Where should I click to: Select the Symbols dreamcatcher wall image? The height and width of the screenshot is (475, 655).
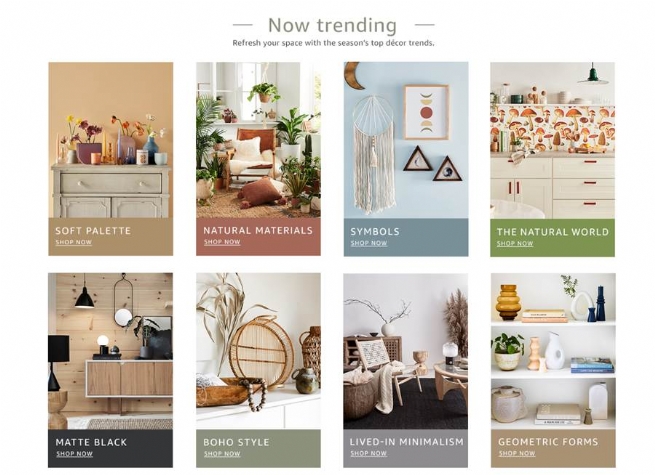tap(406, 140)
